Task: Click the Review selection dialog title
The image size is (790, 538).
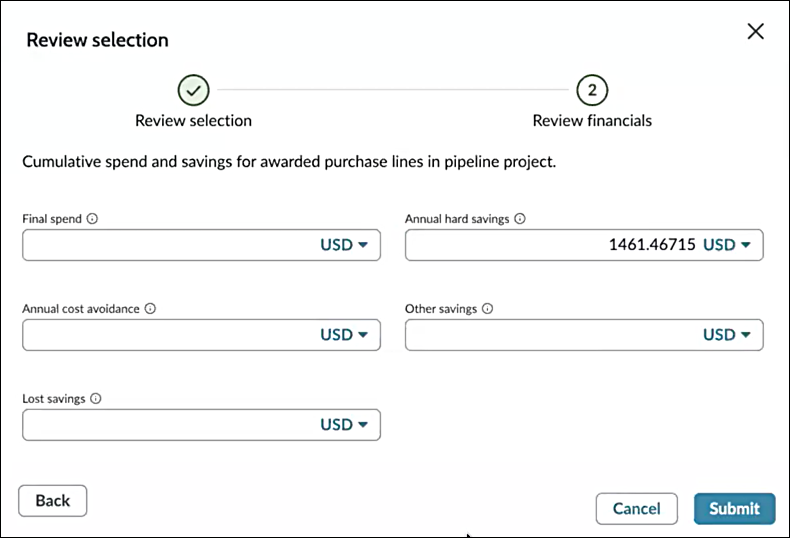Action: coord(97,40)
